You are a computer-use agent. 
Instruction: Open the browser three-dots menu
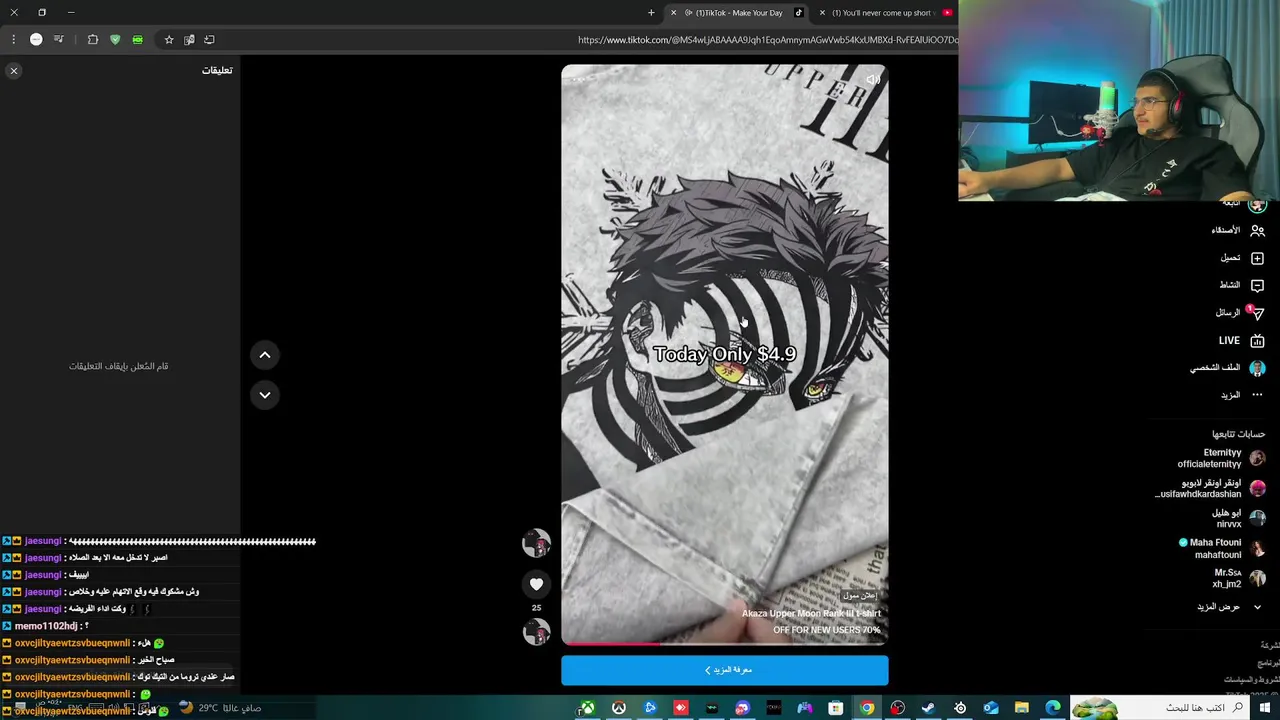(13, 40)
